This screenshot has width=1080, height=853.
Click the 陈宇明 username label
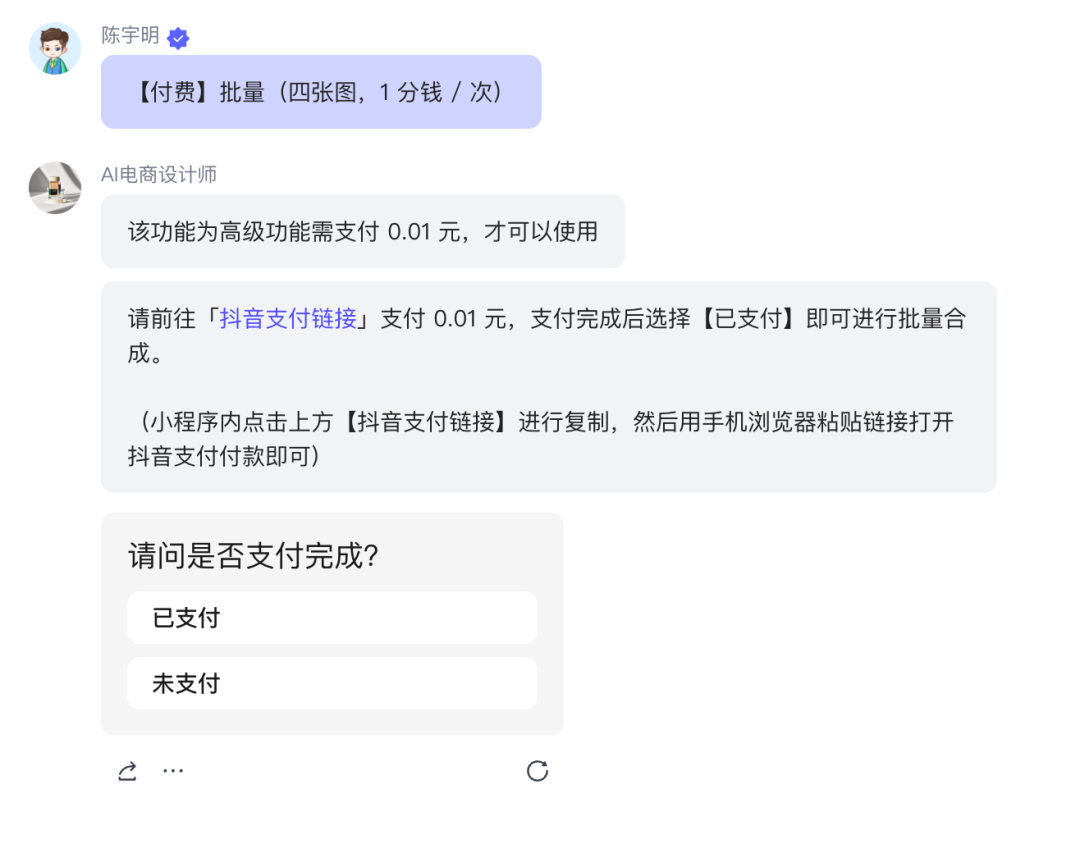pos(130,36)
